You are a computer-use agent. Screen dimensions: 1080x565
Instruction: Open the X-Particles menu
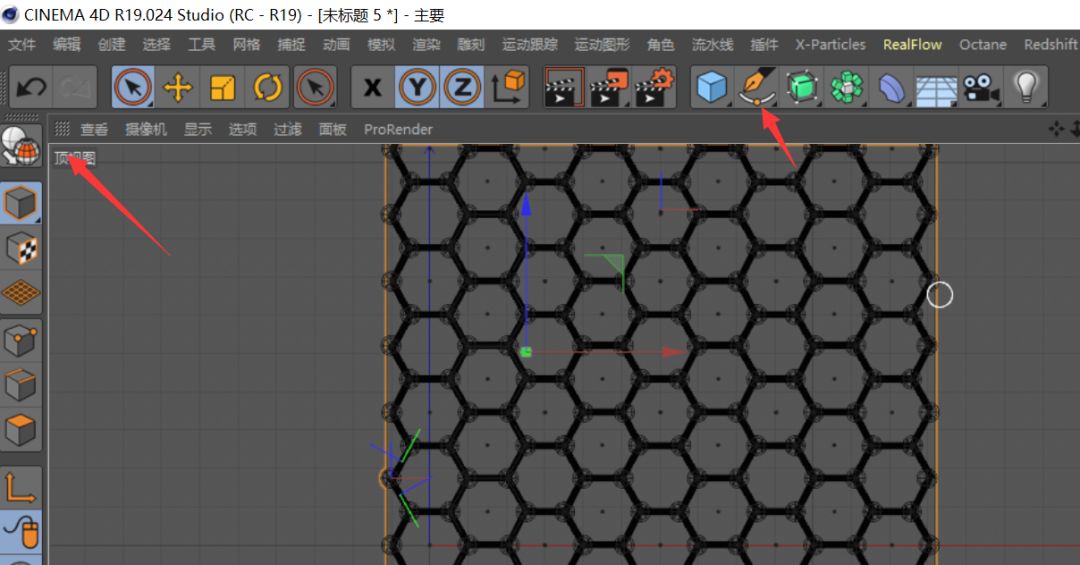(x=830, y=45)
